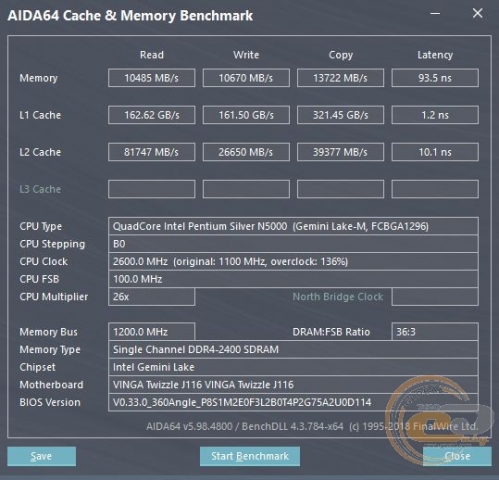The image size is (499, 480).
Task: Click the CPU Stepping value B0
Action: (293, 244)
